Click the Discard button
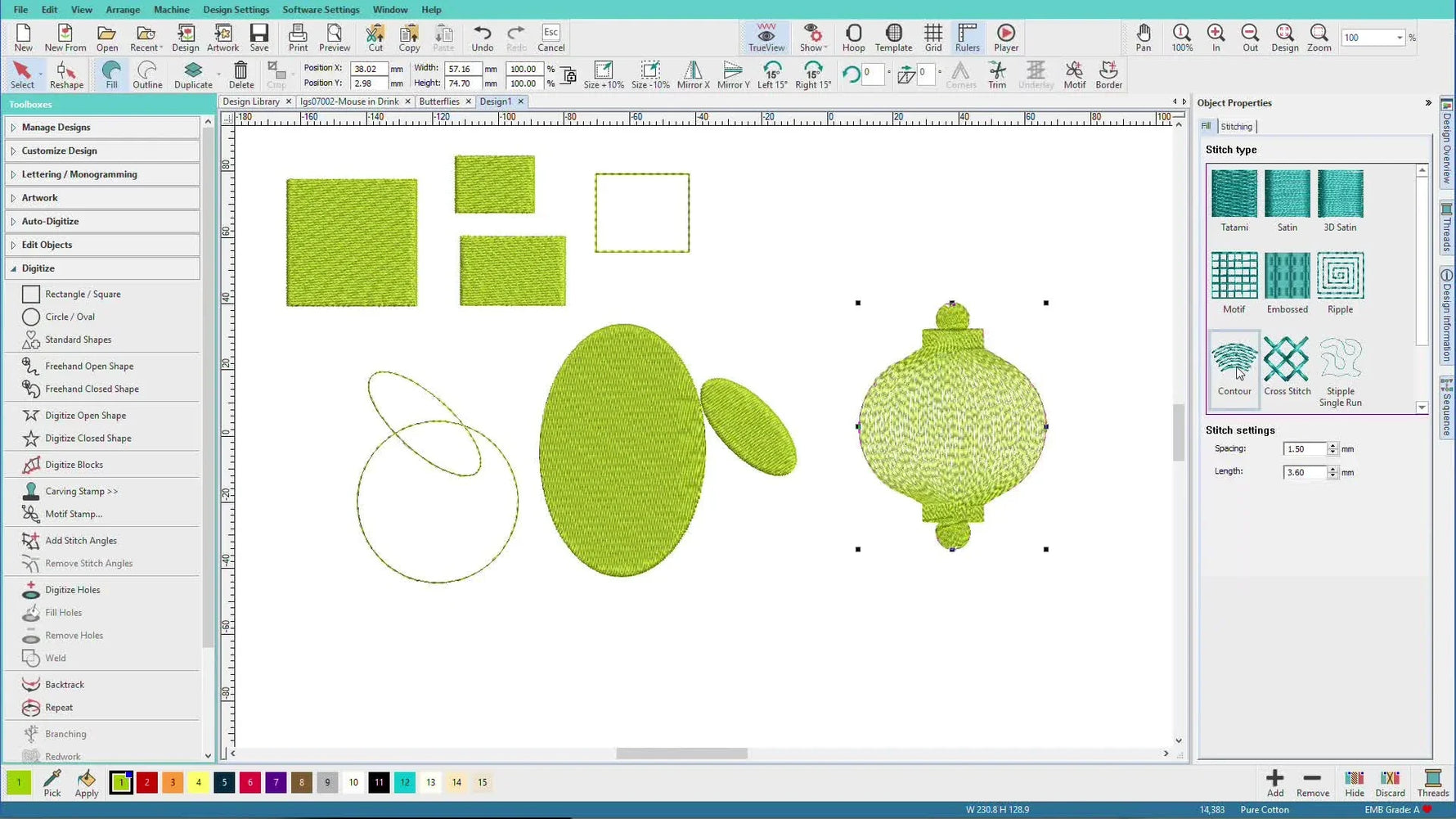 tap(1390, 783)
